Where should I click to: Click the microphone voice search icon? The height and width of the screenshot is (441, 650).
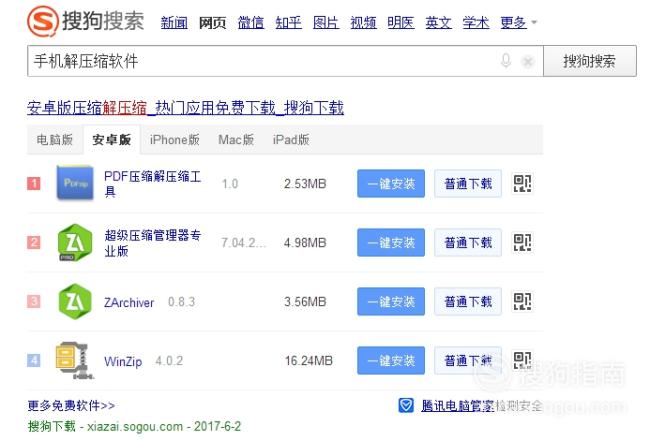point(506,61)
